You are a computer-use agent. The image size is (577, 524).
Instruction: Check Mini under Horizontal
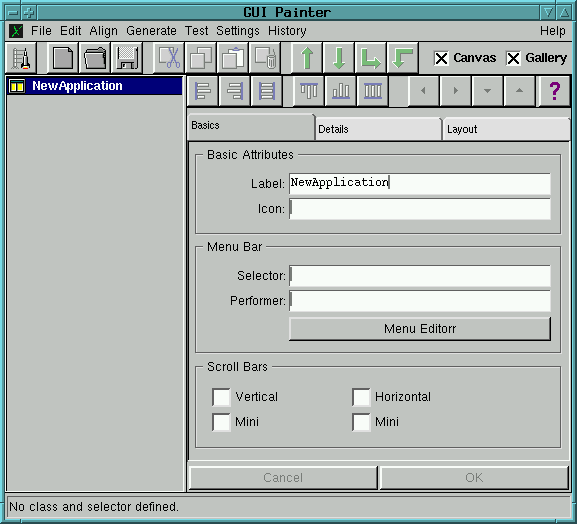[x=361, y=422]
